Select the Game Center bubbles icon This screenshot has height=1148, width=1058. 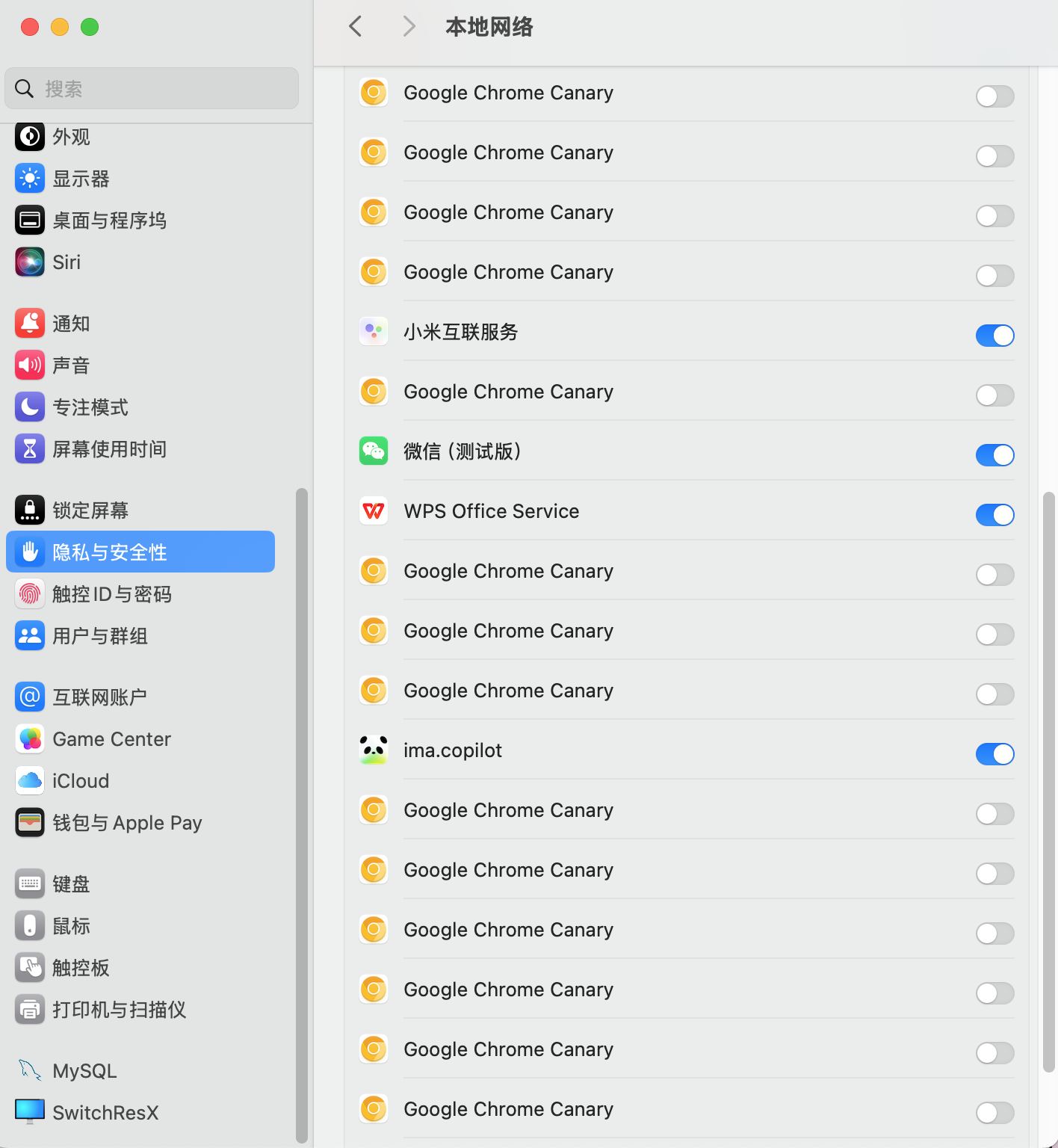30,739
